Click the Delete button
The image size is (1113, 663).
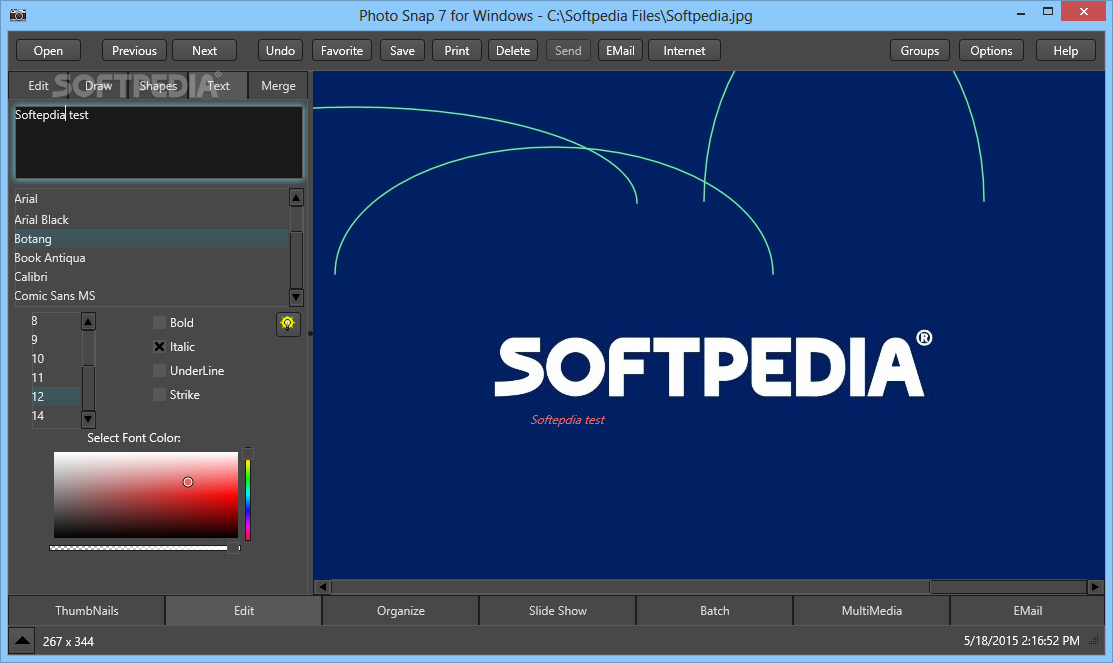pos(513,50)
